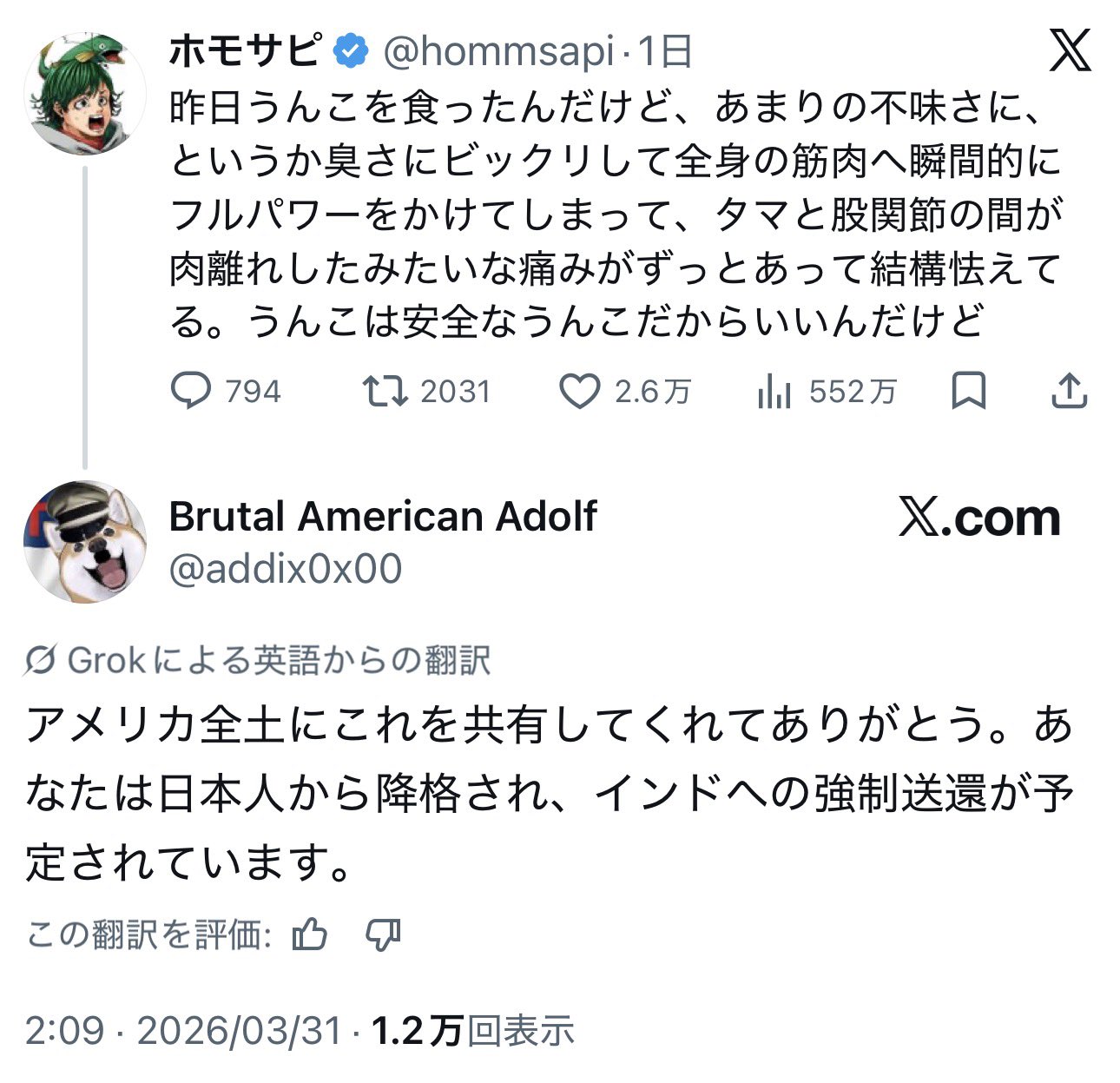Click the reply speech bubble icon

(x=190, y=392)
